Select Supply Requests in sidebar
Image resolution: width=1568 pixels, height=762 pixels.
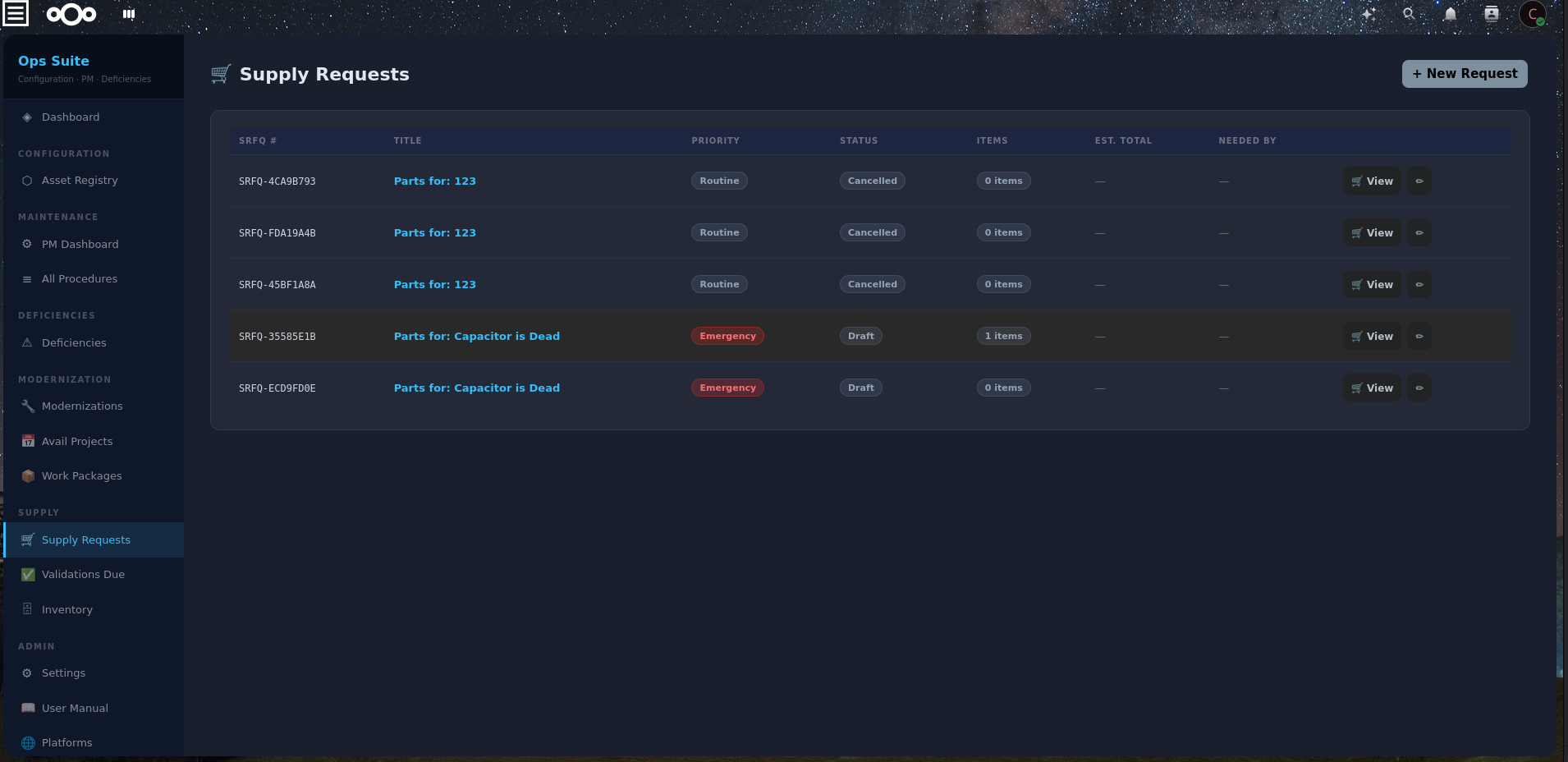click(94, 540)
